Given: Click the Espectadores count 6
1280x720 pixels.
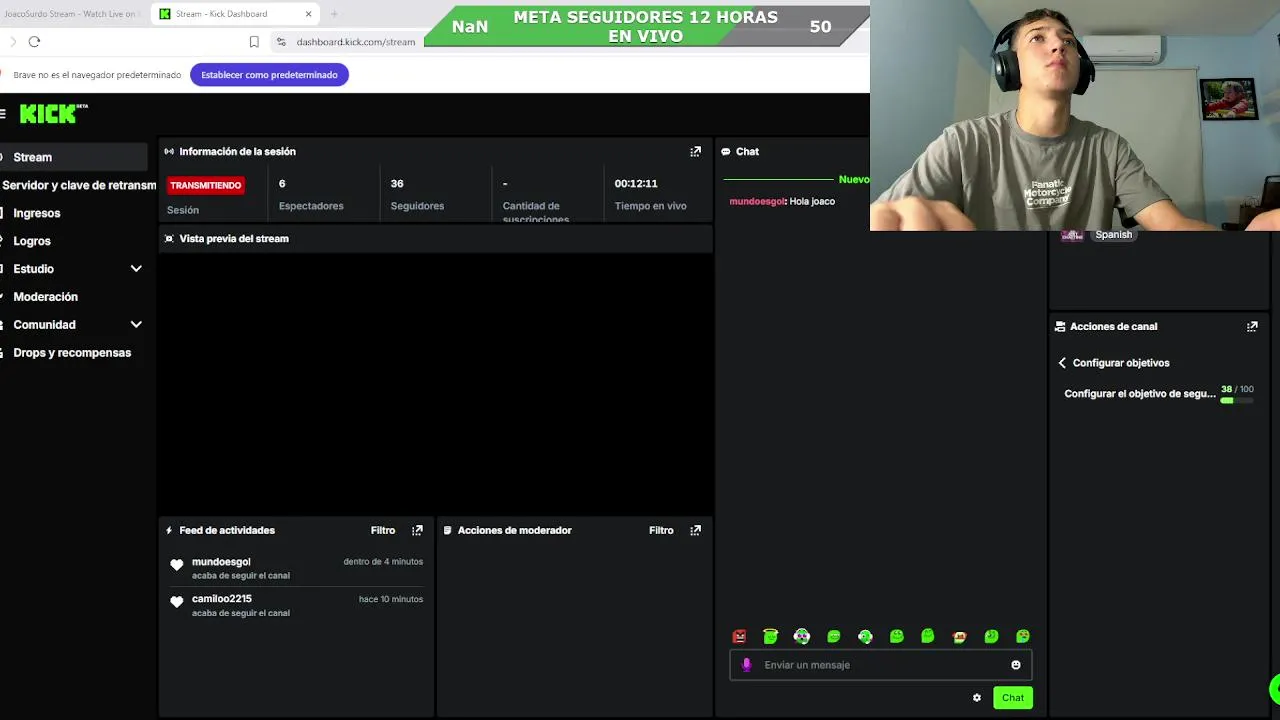Looking at the screenshot, I should 282,184.
